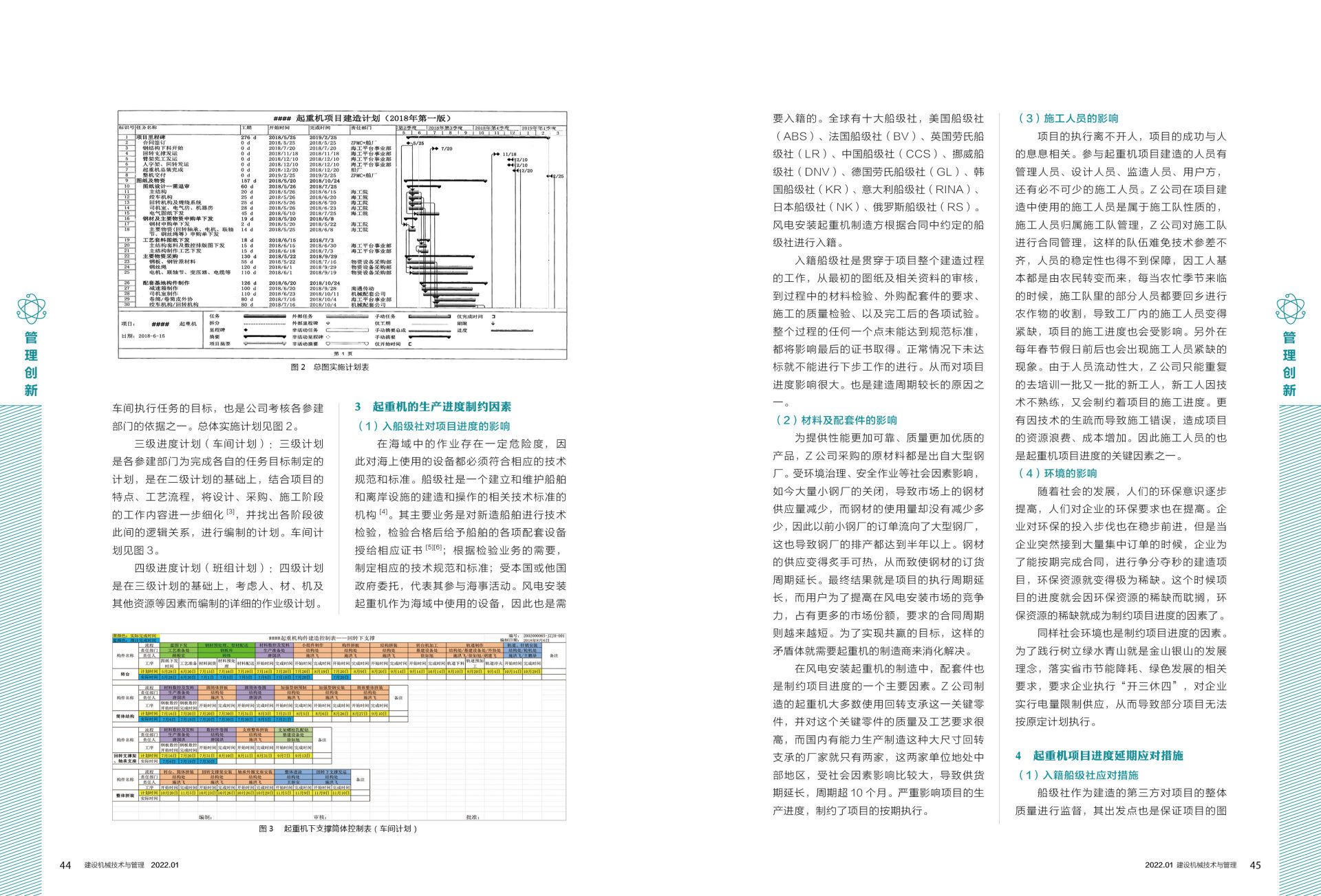
Task: Click vertical label '管理创新' on page 45
Action: point(1289,364)
